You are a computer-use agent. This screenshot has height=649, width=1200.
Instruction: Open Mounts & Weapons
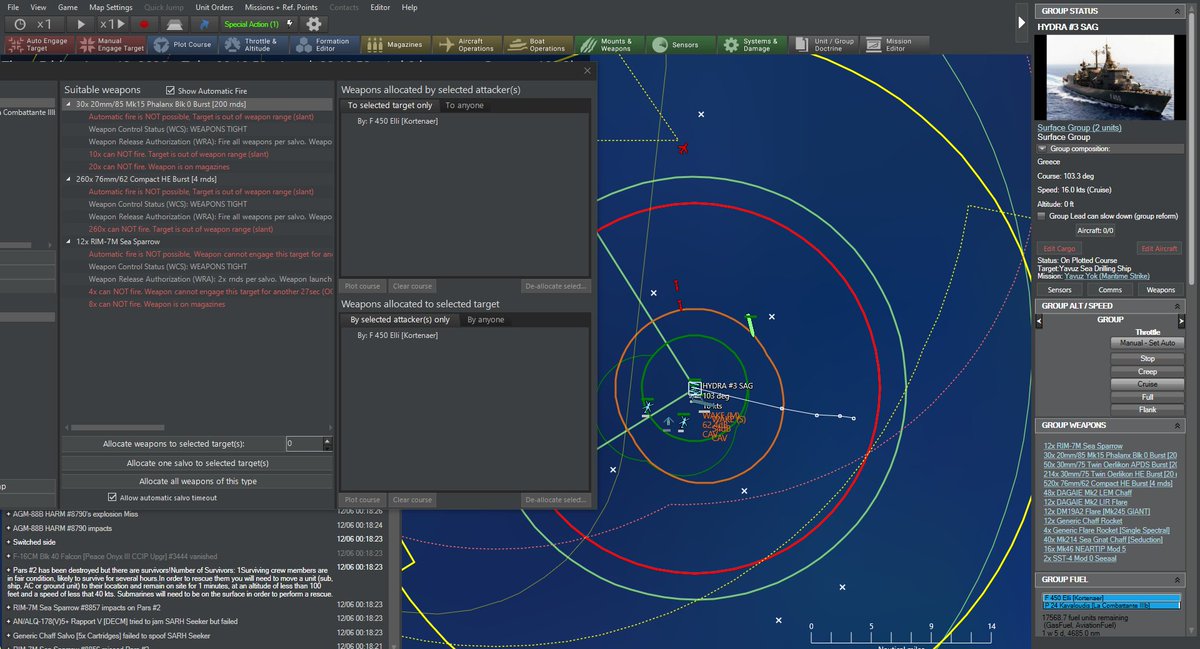pyautogui.click(x=608, y=45)
